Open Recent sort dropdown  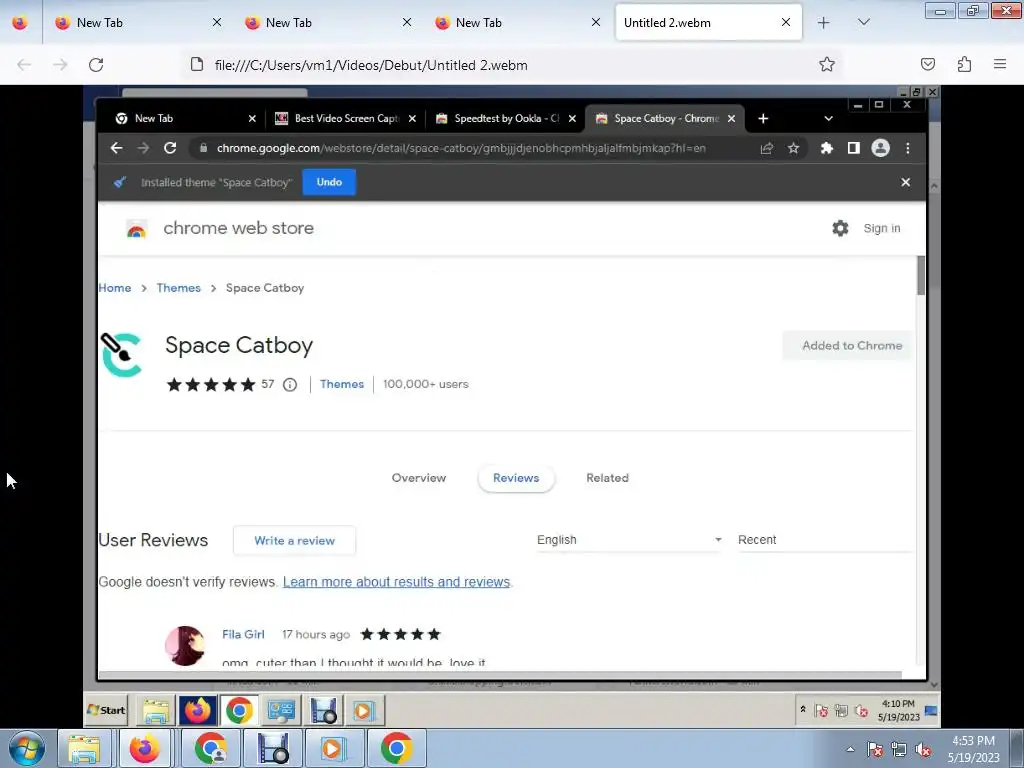[825, 540]
